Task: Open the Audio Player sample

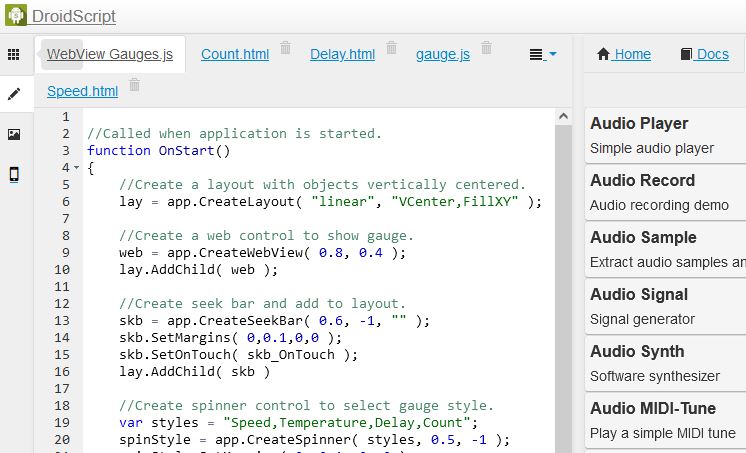Action: coord(665,136)
